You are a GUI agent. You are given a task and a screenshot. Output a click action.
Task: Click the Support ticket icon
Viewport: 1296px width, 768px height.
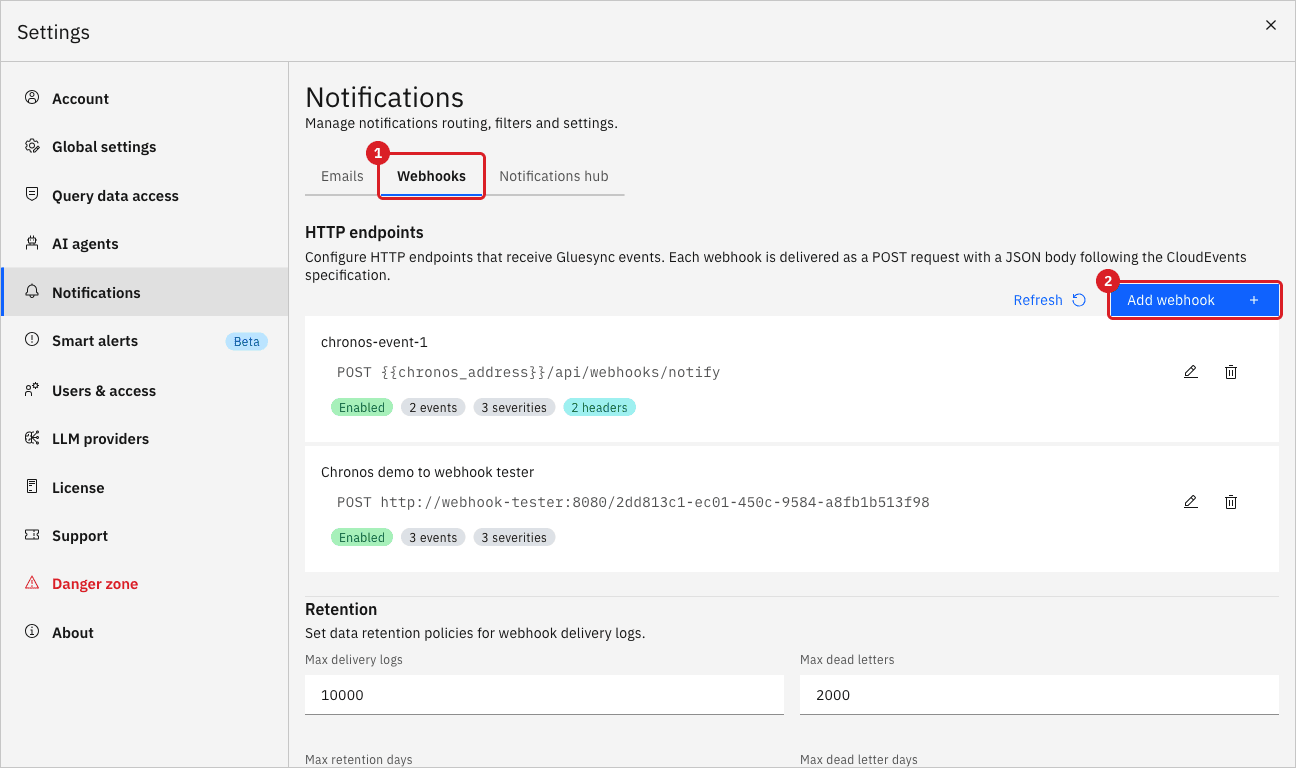pos(32,535)
